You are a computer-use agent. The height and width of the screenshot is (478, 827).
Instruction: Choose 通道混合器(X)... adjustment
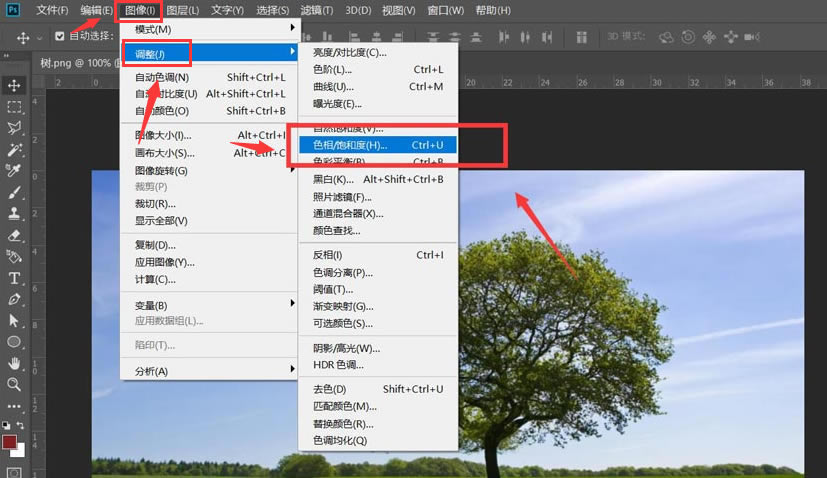(x=378, y=214)
